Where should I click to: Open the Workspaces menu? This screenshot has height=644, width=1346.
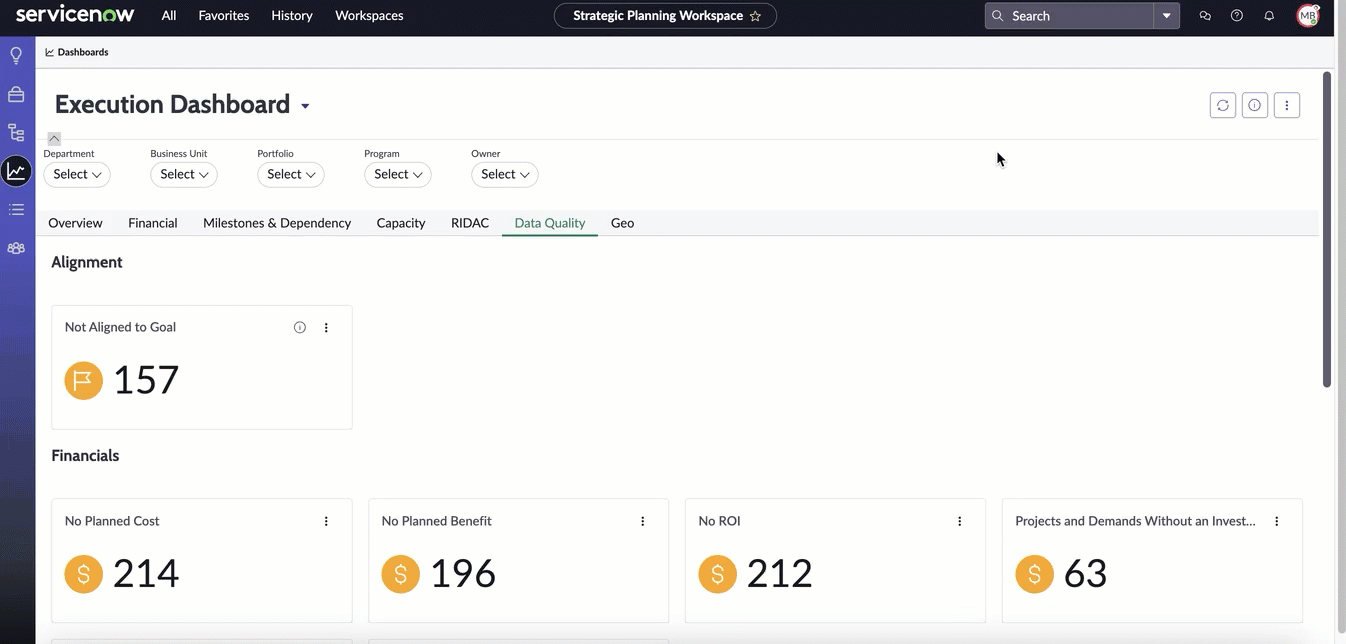(x=369, y=16)
